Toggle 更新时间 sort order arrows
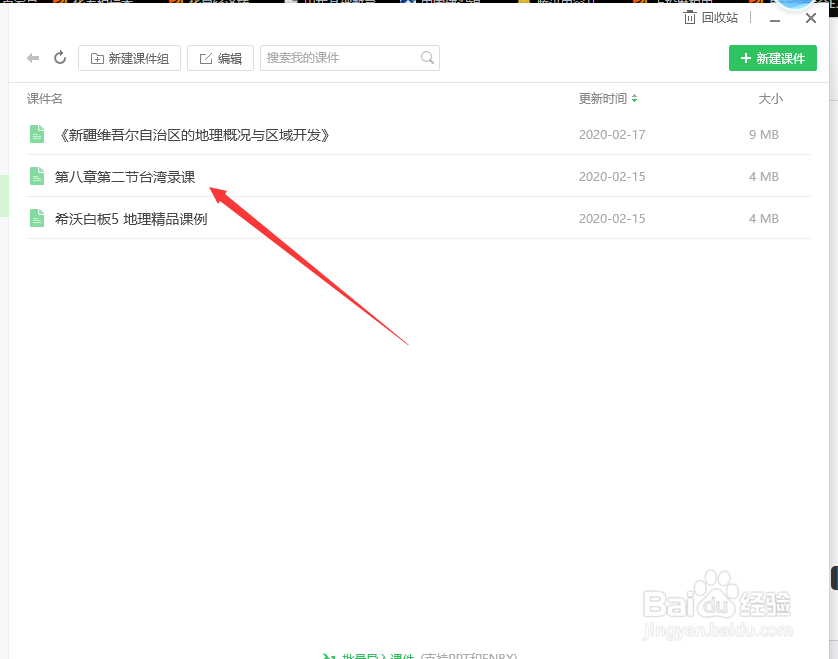This screenshot has height=659, width=838. click(634, 98)
